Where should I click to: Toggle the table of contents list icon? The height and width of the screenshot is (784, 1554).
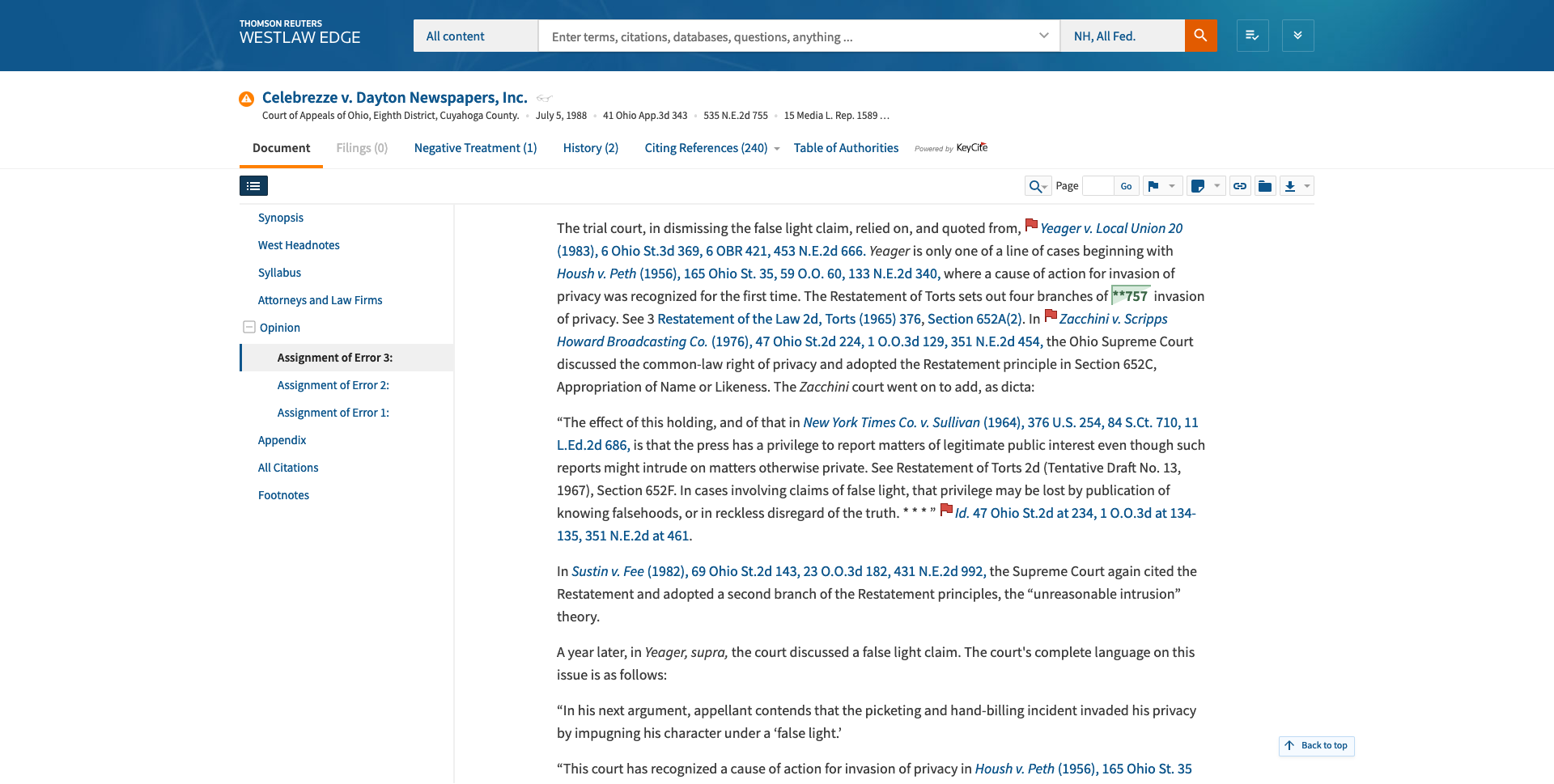click(253, 186)
